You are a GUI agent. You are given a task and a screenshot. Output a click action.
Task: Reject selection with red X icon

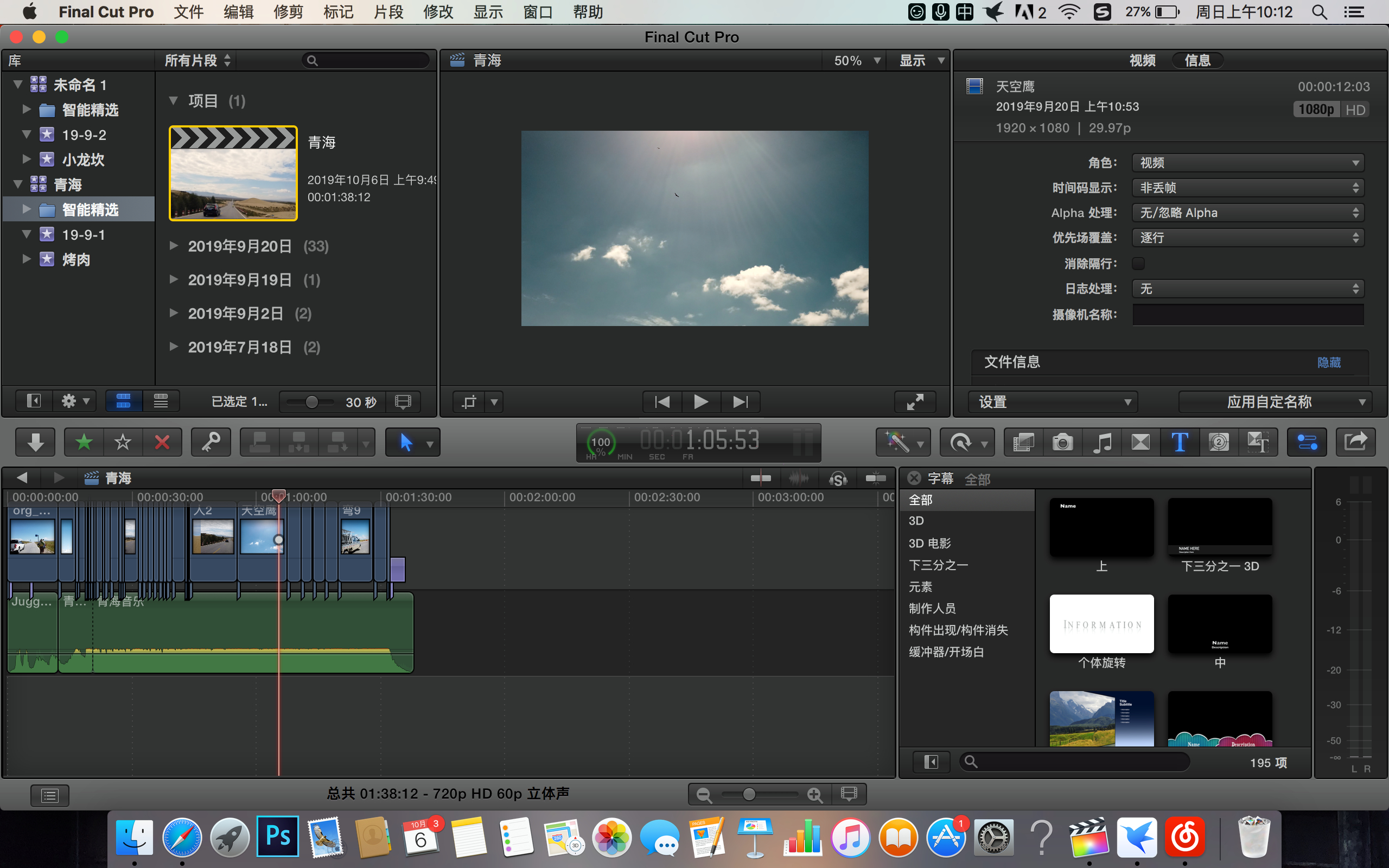(162, 442)
